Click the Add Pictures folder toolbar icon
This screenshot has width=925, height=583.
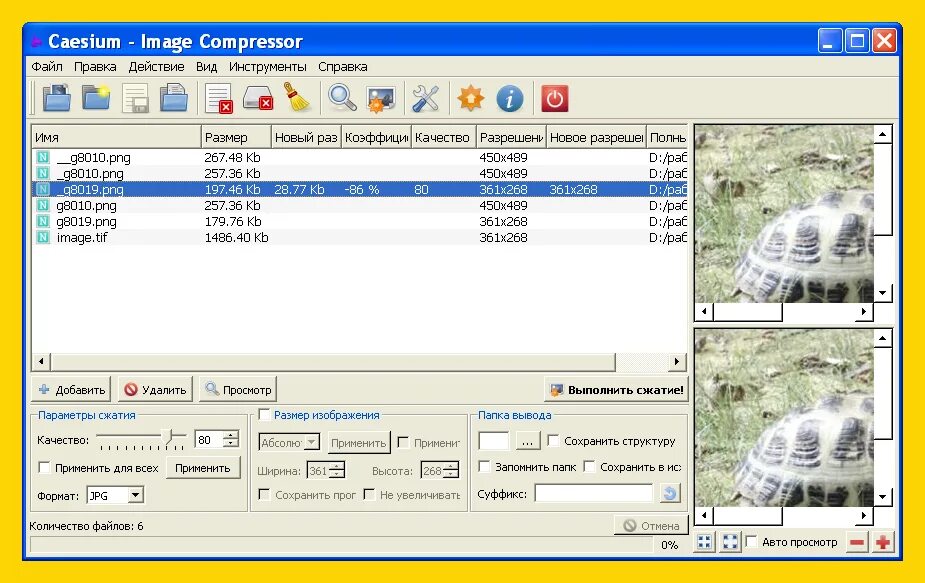[x=57, y=98]
